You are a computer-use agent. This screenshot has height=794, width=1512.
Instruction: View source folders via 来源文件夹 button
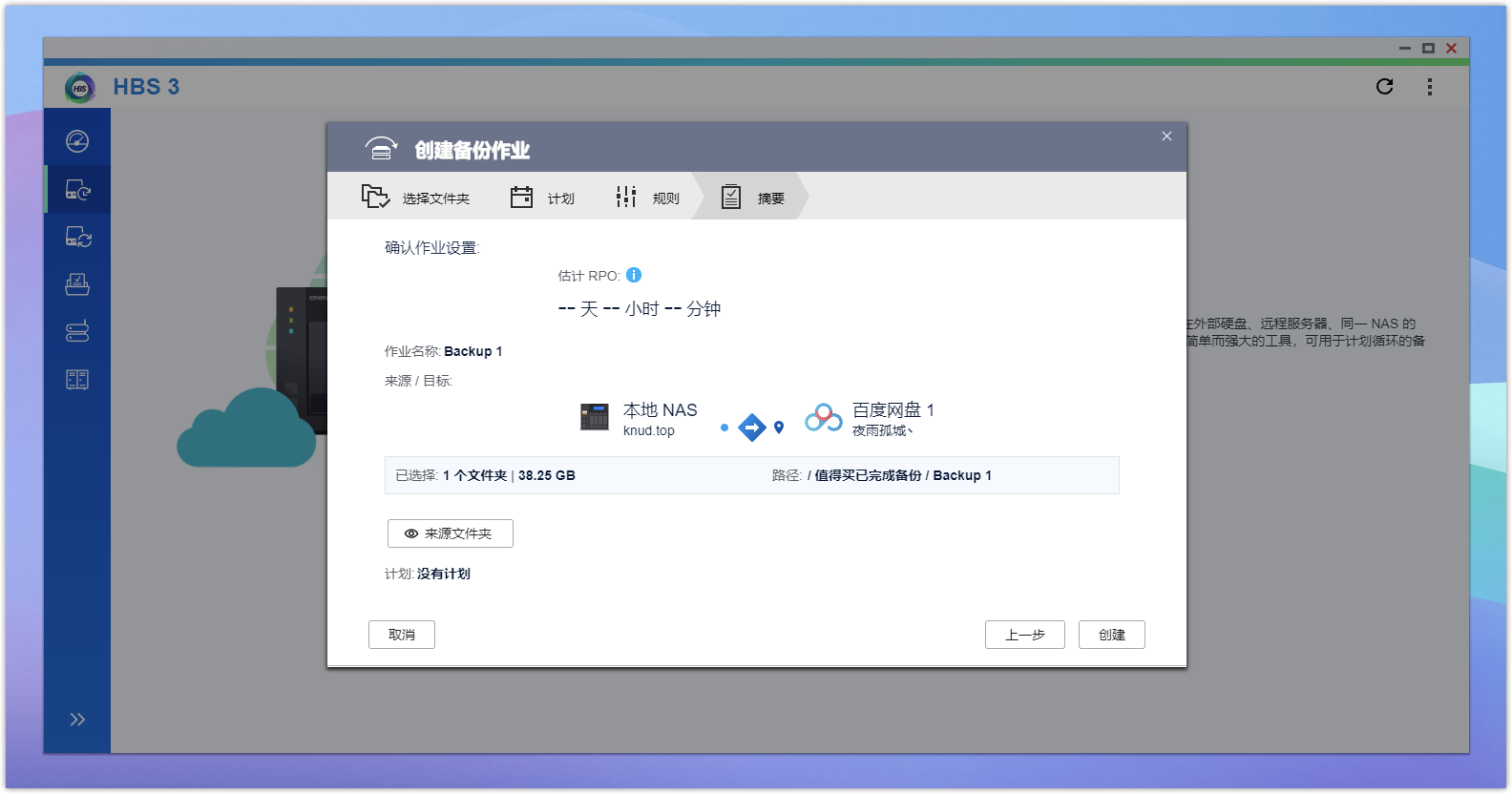[450, 533]
